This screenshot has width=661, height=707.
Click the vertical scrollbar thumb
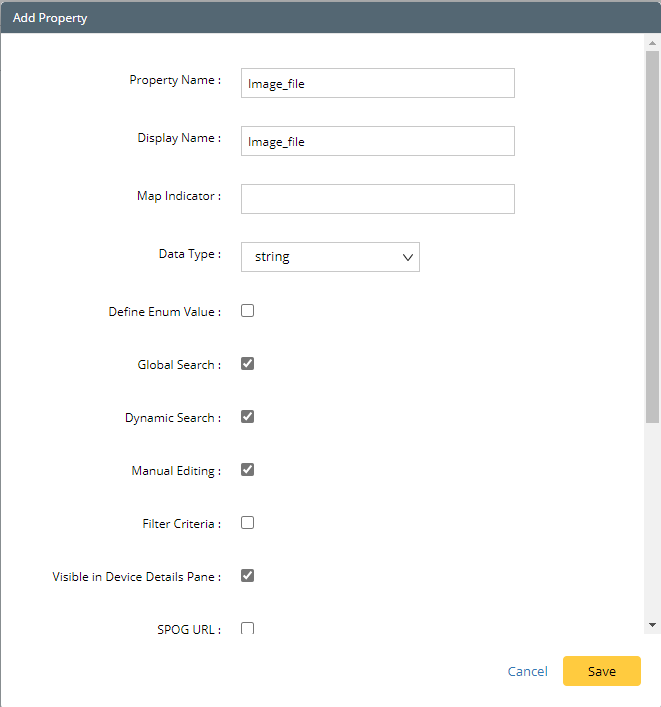tap(653, 235)
